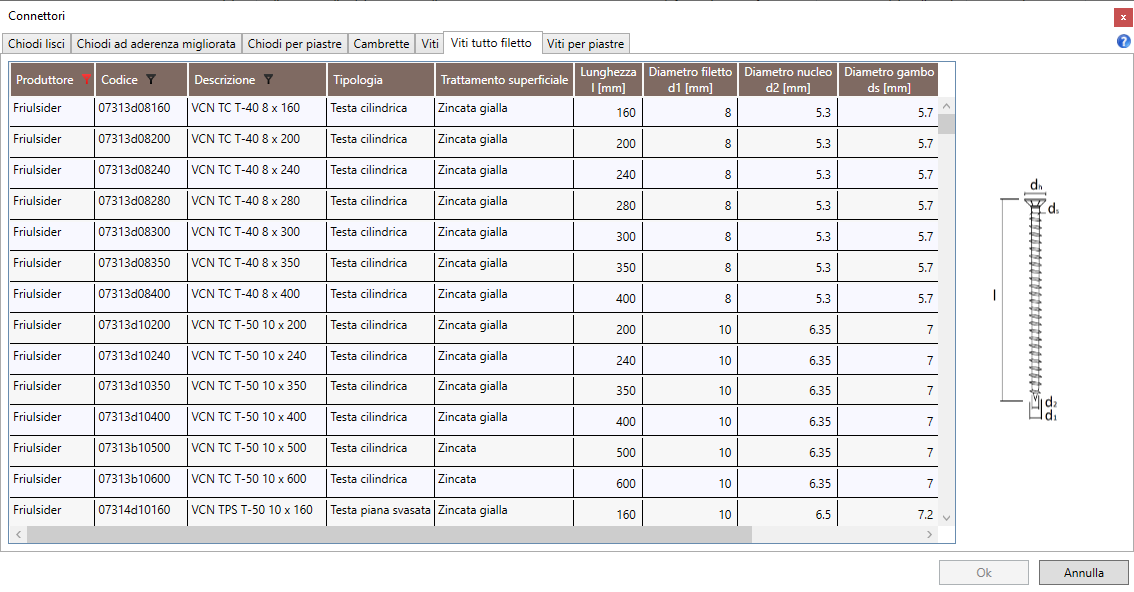Image resolution: width=1134 pixels, height=592 pixels.
Task: Open the Produttore column filter icon
Action: coord(87,80)
